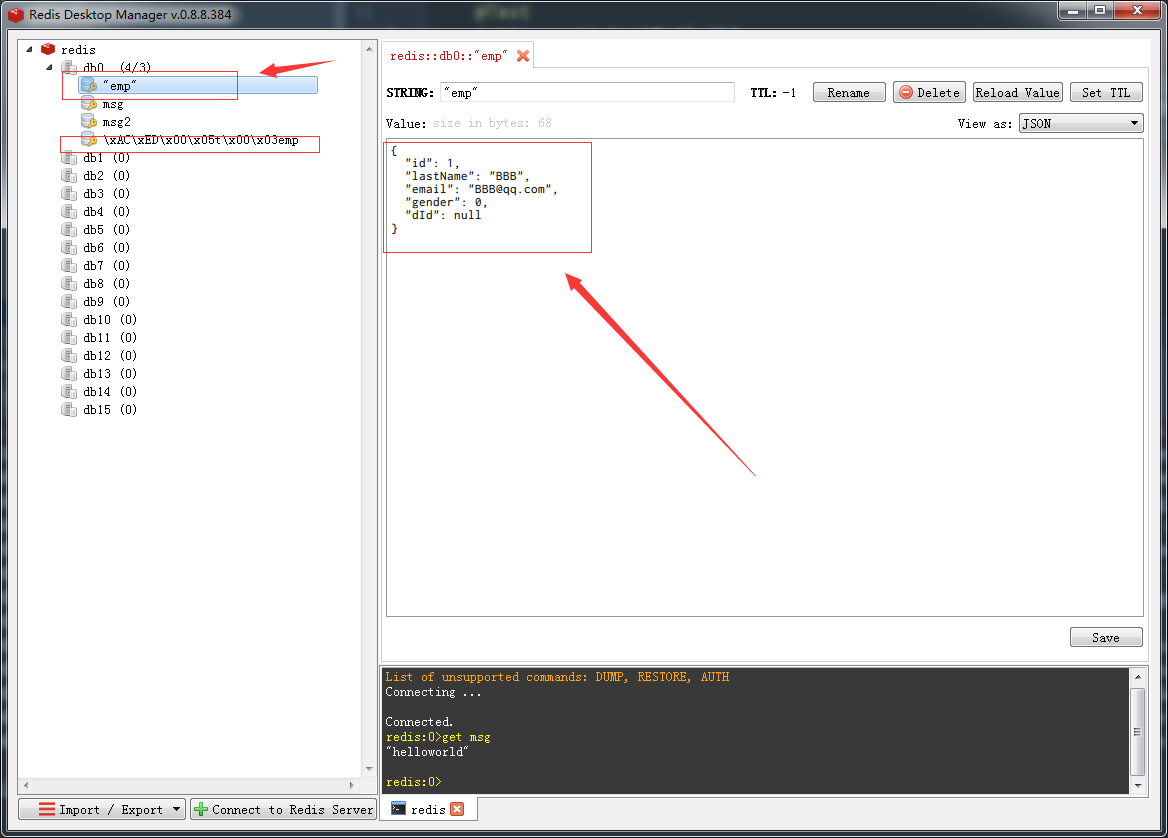Select the \xAC\xED\x00\x05t\x00\x03emp key
1168x838 pixels.
click(200, 140)
